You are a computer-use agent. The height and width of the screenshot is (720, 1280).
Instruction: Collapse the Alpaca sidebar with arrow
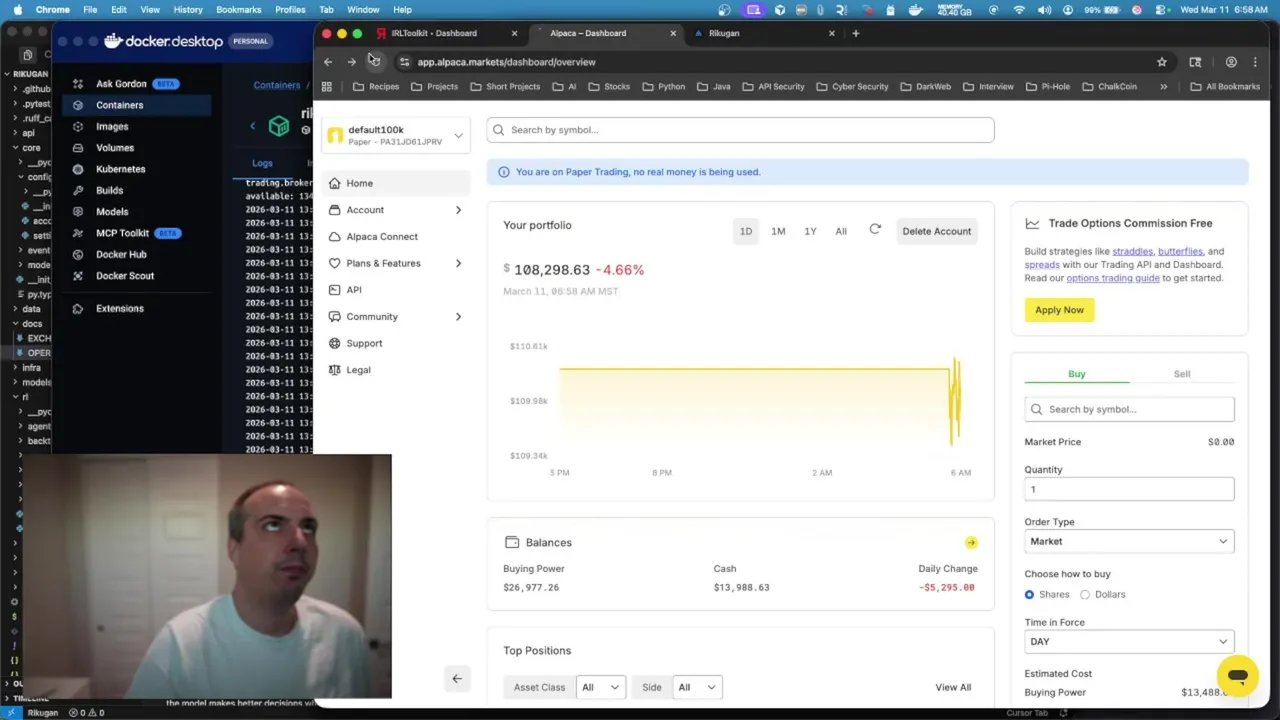point(457,679)
